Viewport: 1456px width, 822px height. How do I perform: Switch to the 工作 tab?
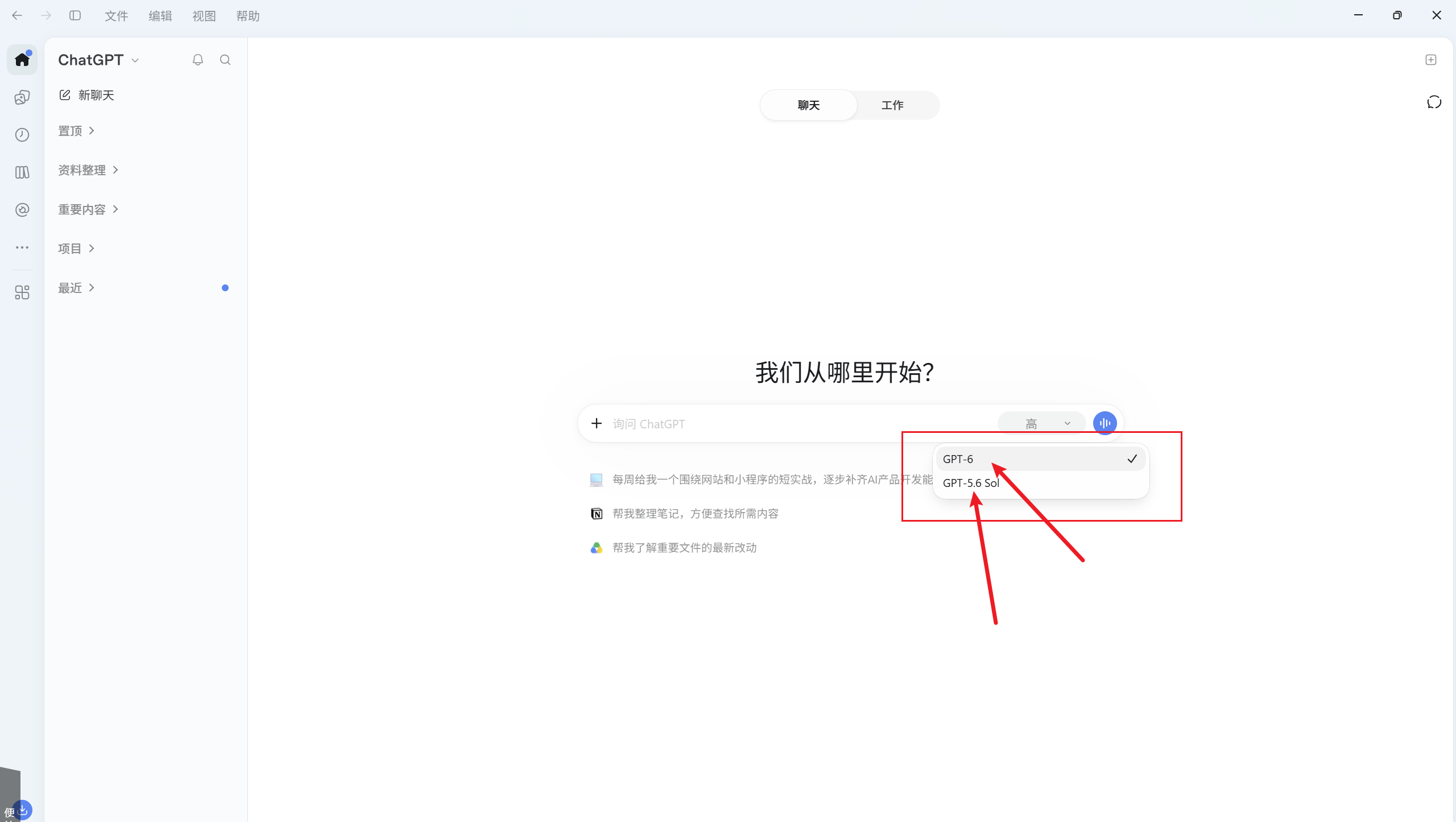[x=892, y=105]
